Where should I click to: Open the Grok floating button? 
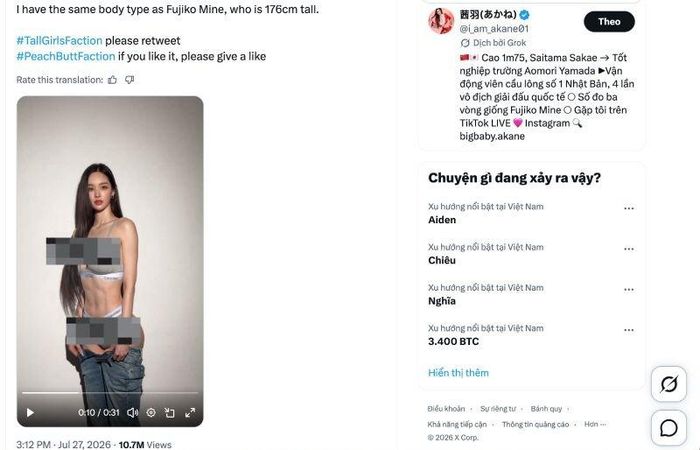click(x=669, y=384)
